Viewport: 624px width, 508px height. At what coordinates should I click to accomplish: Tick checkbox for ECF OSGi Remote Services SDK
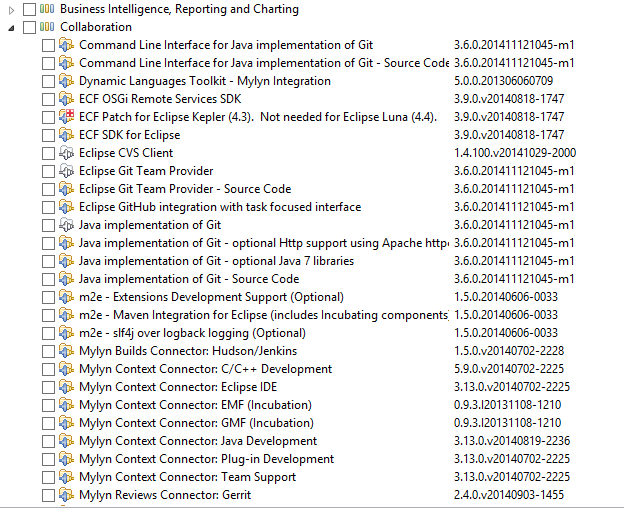pos(49,99)
